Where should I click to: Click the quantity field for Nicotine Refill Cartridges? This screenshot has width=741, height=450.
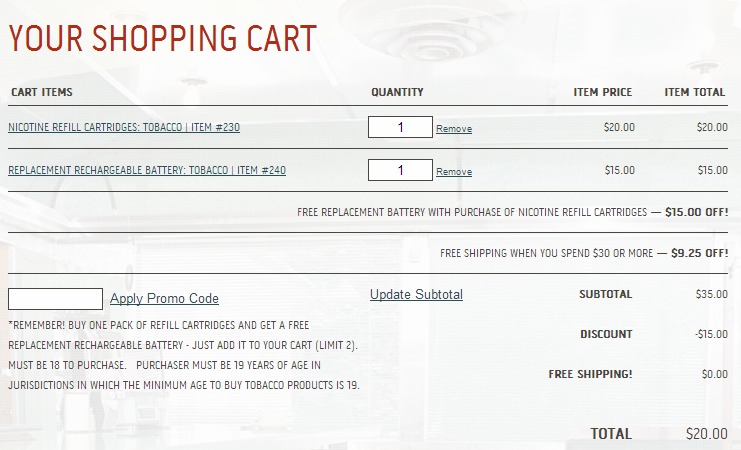point(400,127)
